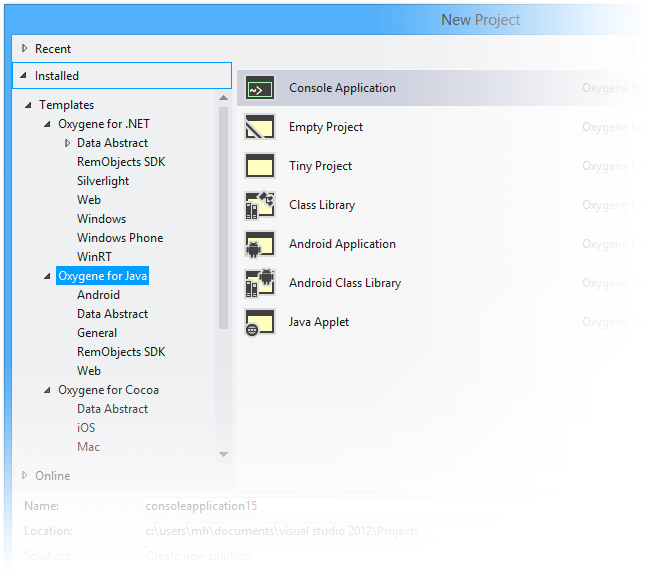651x575 pixels.
Task: Click the Empty Project template name
Action: coord(326,127)
